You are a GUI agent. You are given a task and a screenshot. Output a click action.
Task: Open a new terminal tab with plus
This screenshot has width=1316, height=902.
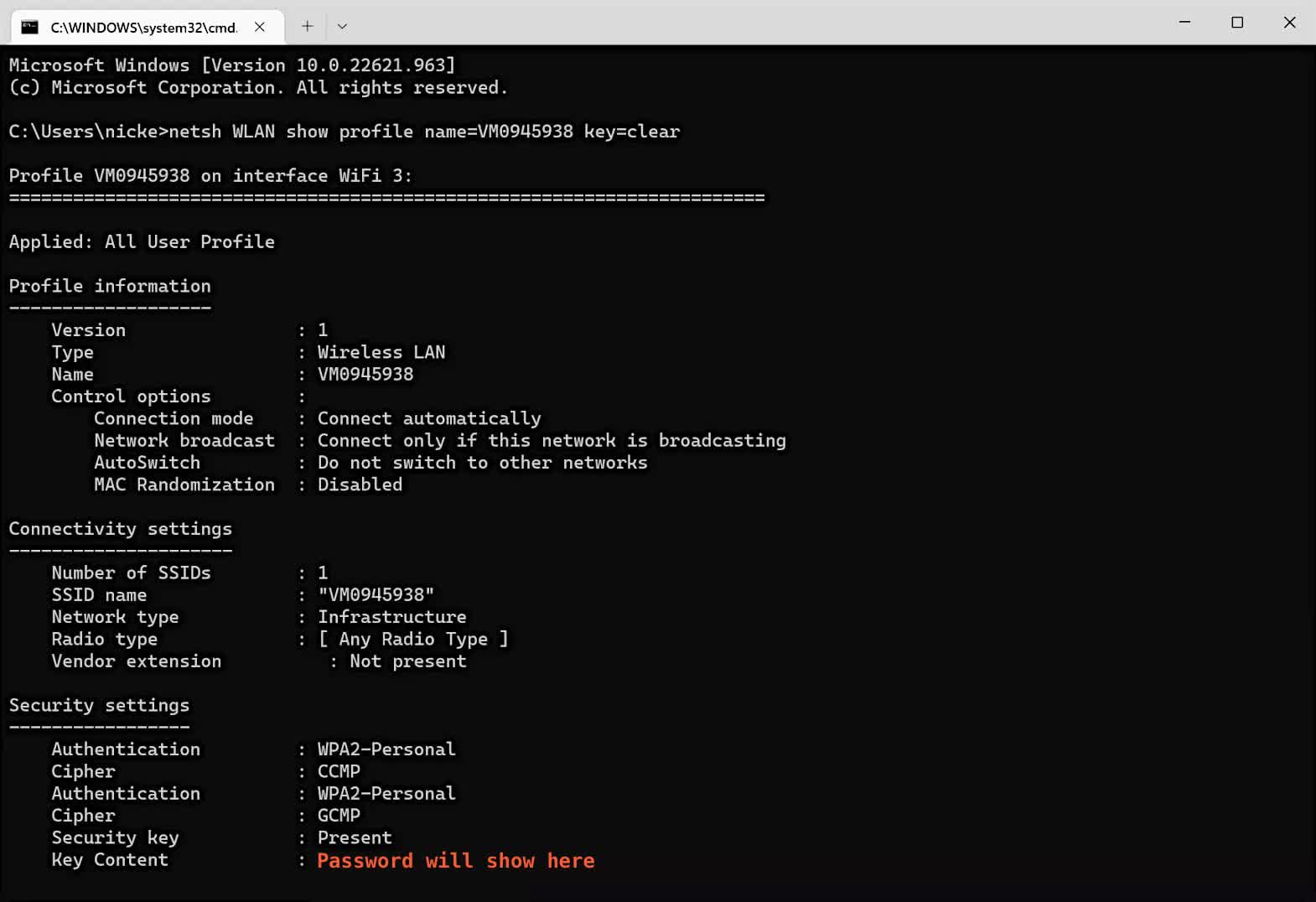308,26
